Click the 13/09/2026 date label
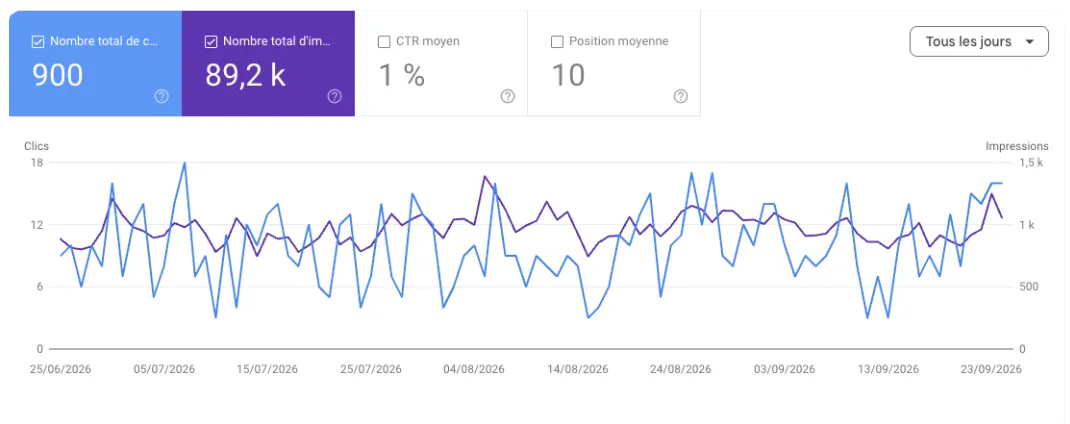 point(888,369)
